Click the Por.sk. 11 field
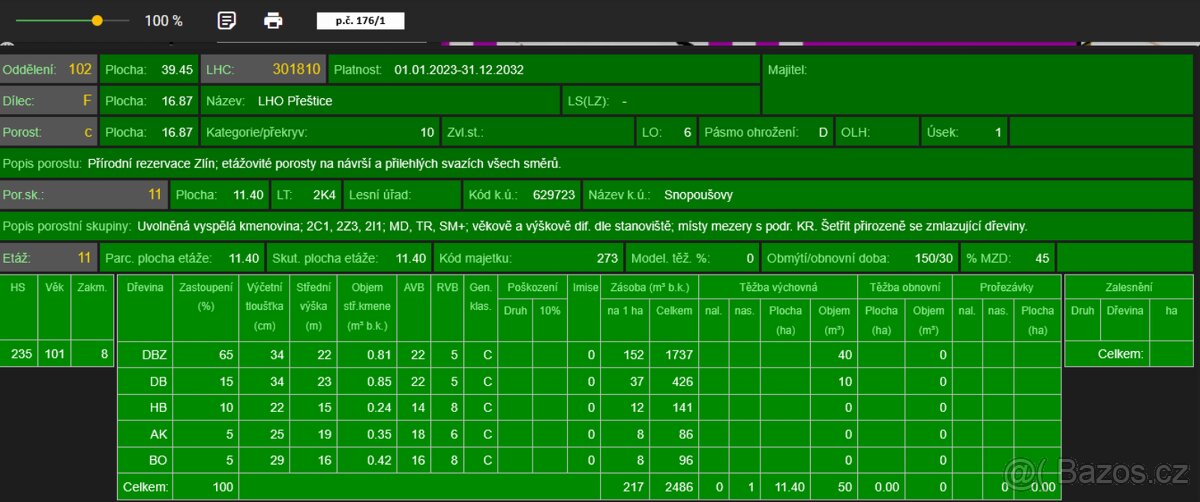The height and width of the screenshot is (502, 1200). tap(83, 195)
